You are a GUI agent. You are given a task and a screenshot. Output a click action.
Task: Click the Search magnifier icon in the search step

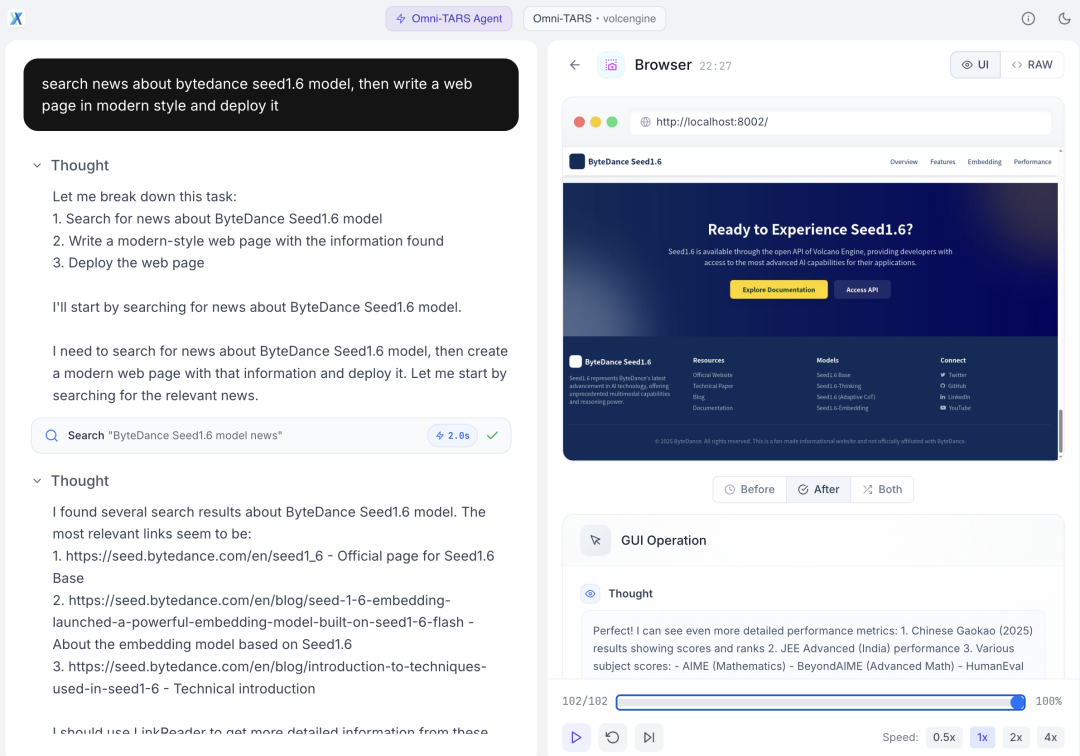[x=51, y=436]
